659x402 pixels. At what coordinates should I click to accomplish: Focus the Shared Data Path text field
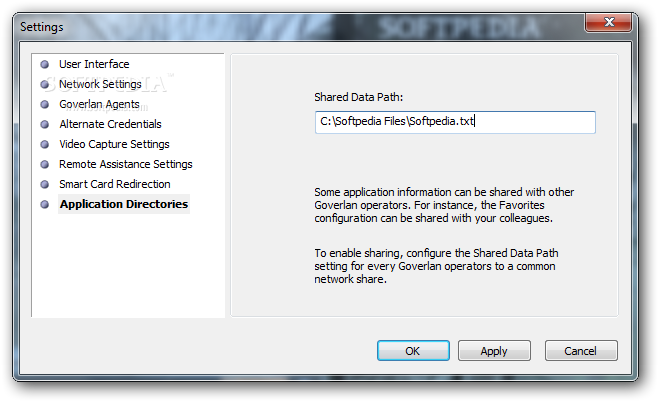pos(455,122)
